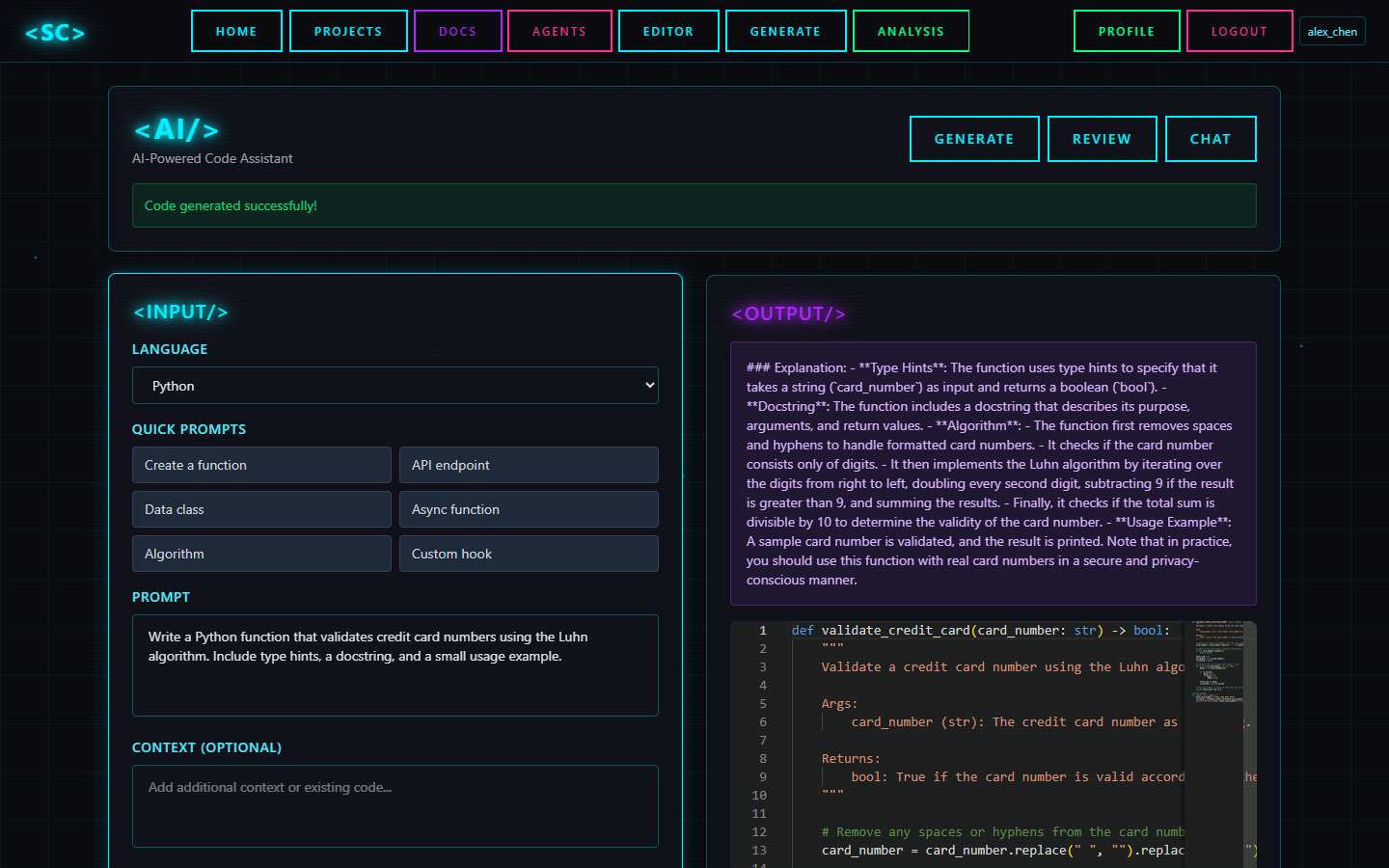Click the 'Returns:' line in the code
Image resolution: width=1389 pixels, height=868 pixels.
pyautogui.click(x=851, y=759)
